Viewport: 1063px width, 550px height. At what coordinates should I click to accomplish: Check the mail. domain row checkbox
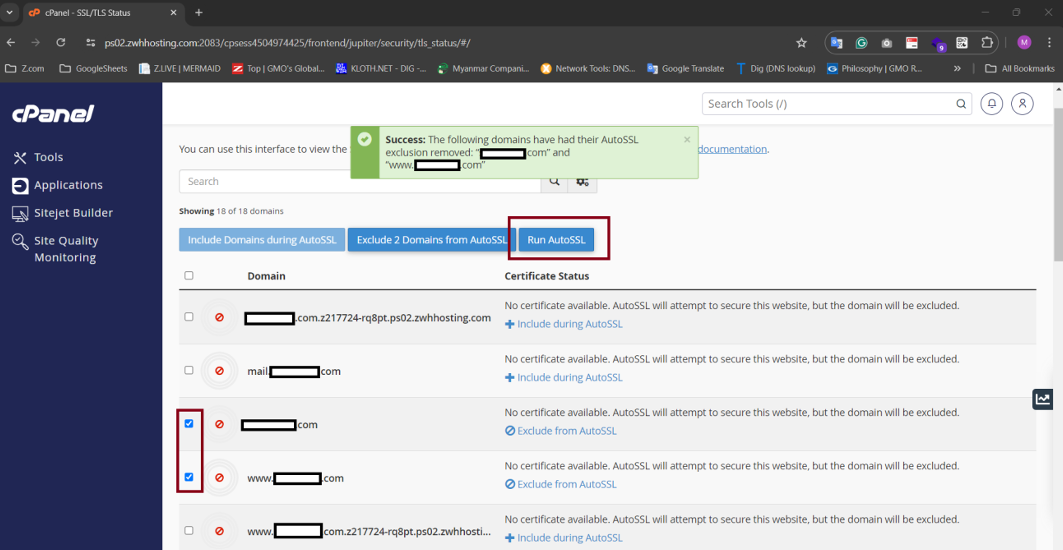188,370
